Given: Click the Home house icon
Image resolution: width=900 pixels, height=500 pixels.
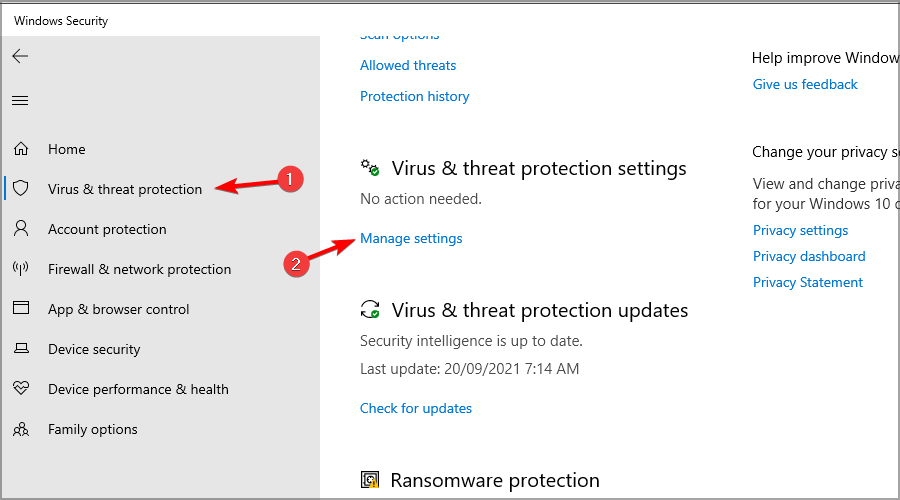Looking at the screenshot, I should [21, 149].
